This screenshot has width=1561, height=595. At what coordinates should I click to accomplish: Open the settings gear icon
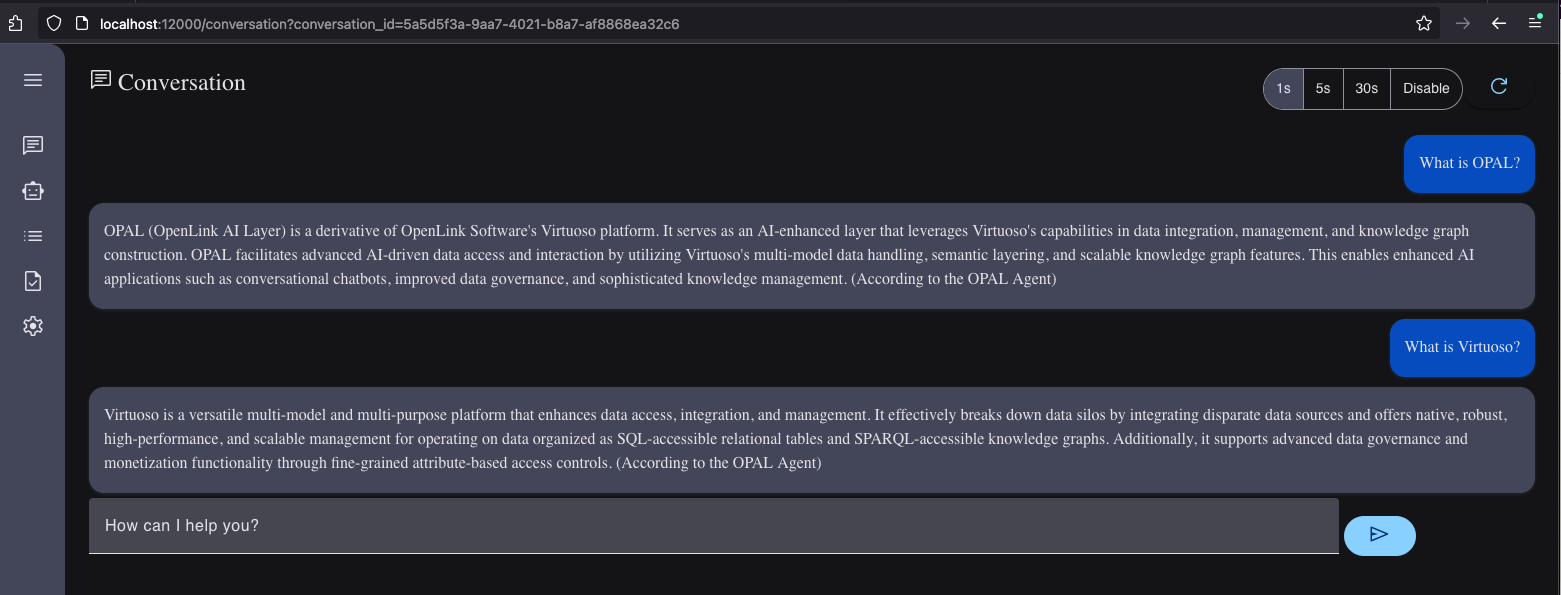[x=33, y=326]
